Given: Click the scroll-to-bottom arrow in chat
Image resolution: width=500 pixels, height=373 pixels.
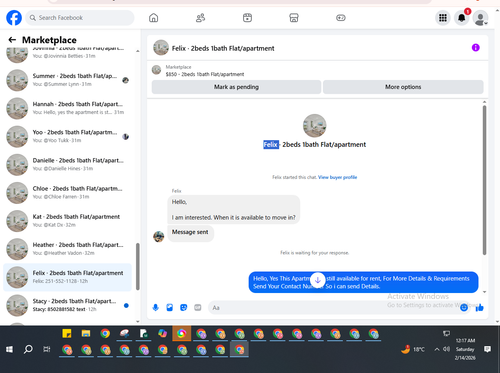Looking at the screenshot, I should coord(318,280).
